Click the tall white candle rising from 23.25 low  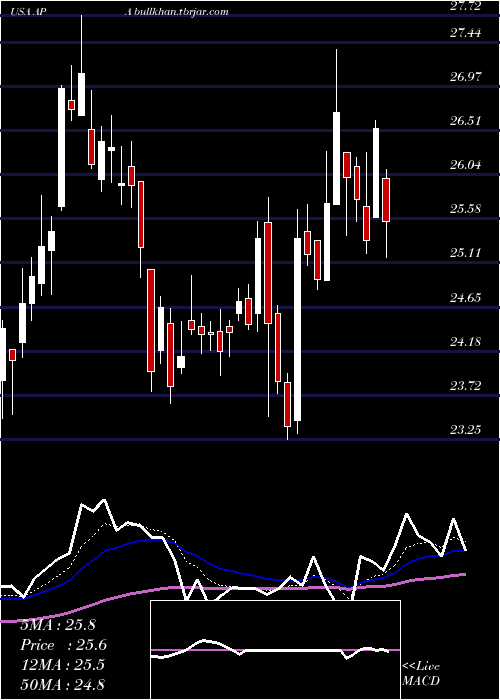pos(297,329)
